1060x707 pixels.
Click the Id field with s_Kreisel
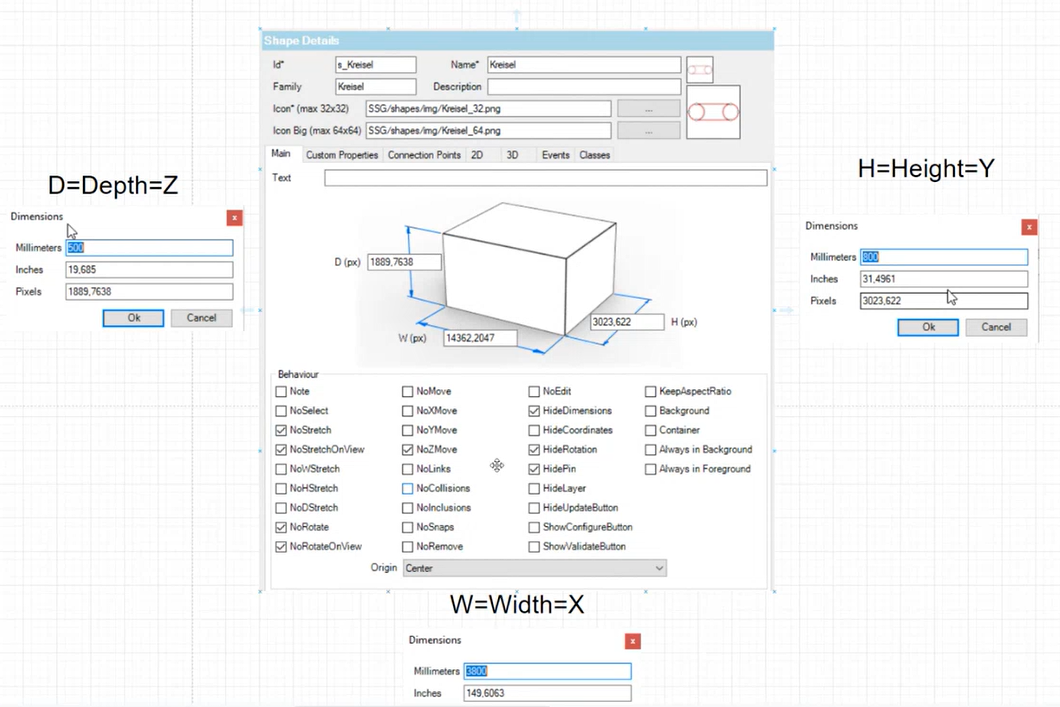[x=376, y=65]
